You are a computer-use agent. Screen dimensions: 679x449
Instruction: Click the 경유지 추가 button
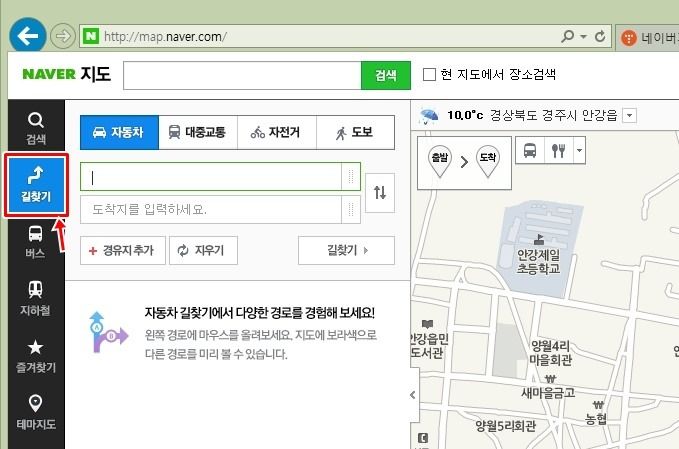pos(123,250)
